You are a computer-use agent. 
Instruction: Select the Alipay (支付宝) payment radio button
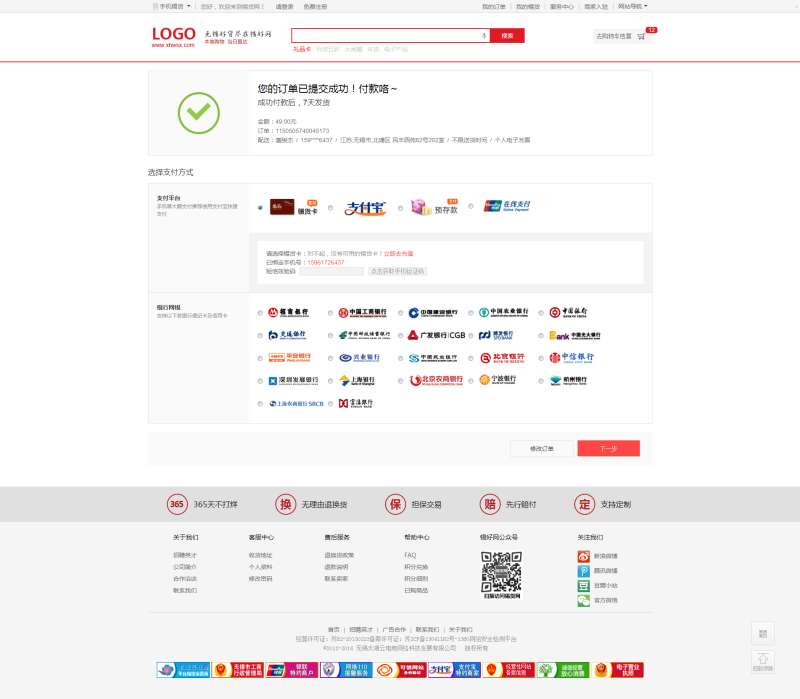pos(331,208)
